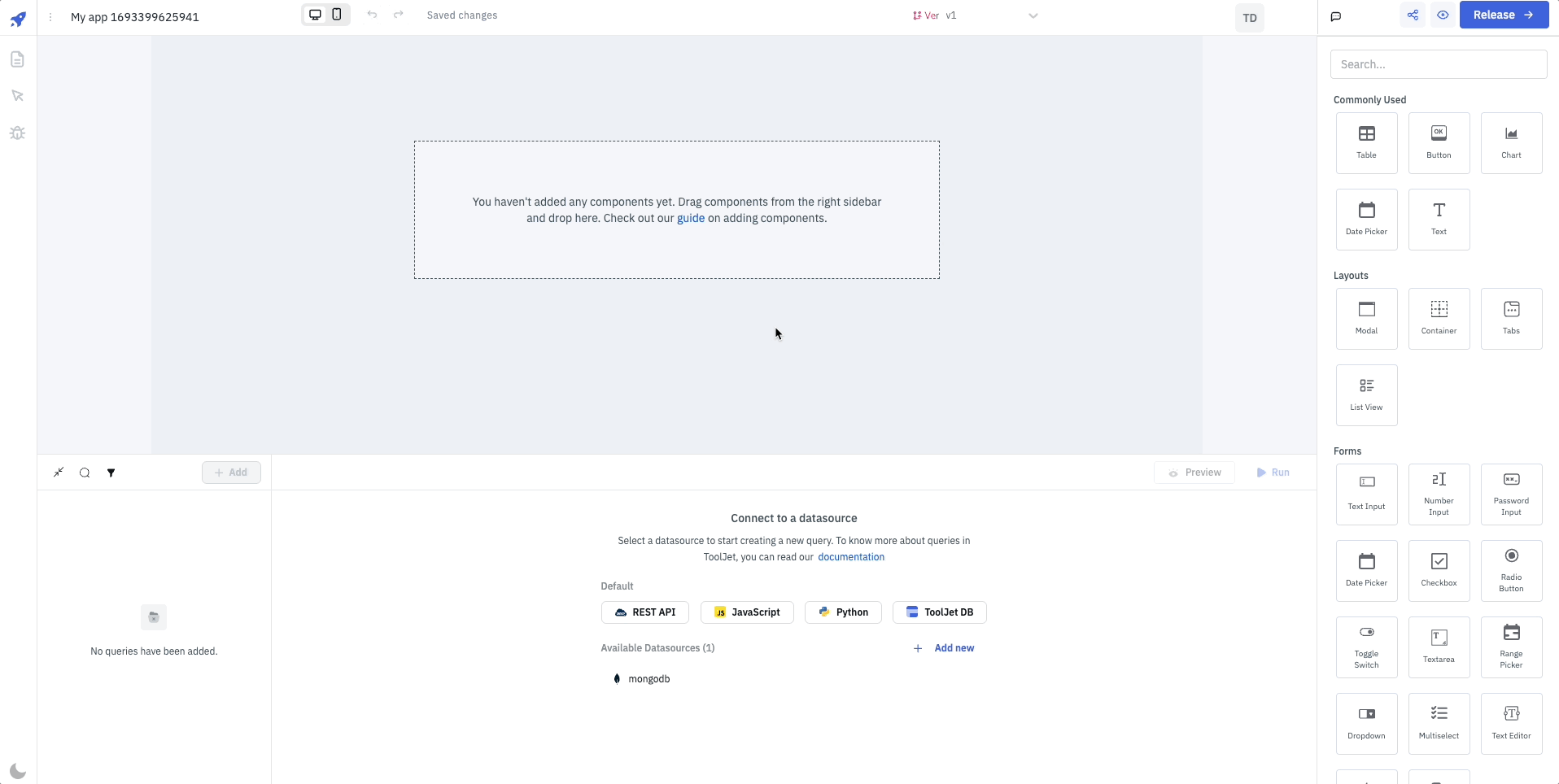Select the REST API datasource
The image size is (1559, 784).
coord(644,612)
